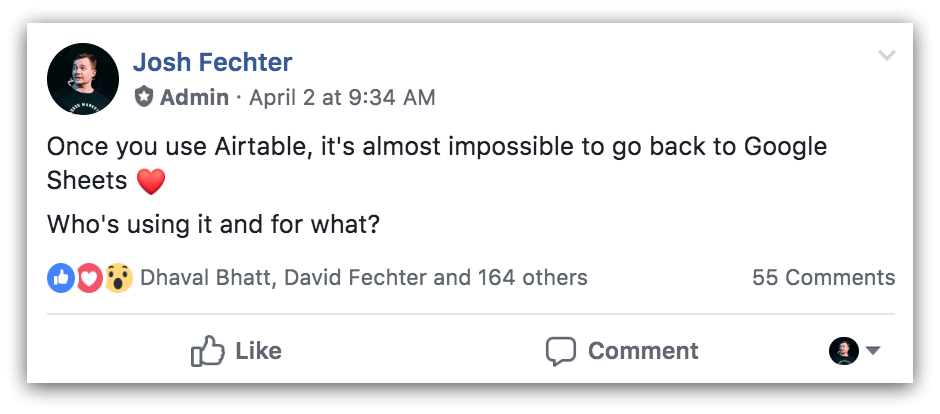Click the wow face reaction icon
This screenshot has height=414, width=940.
tap(119, 278)
